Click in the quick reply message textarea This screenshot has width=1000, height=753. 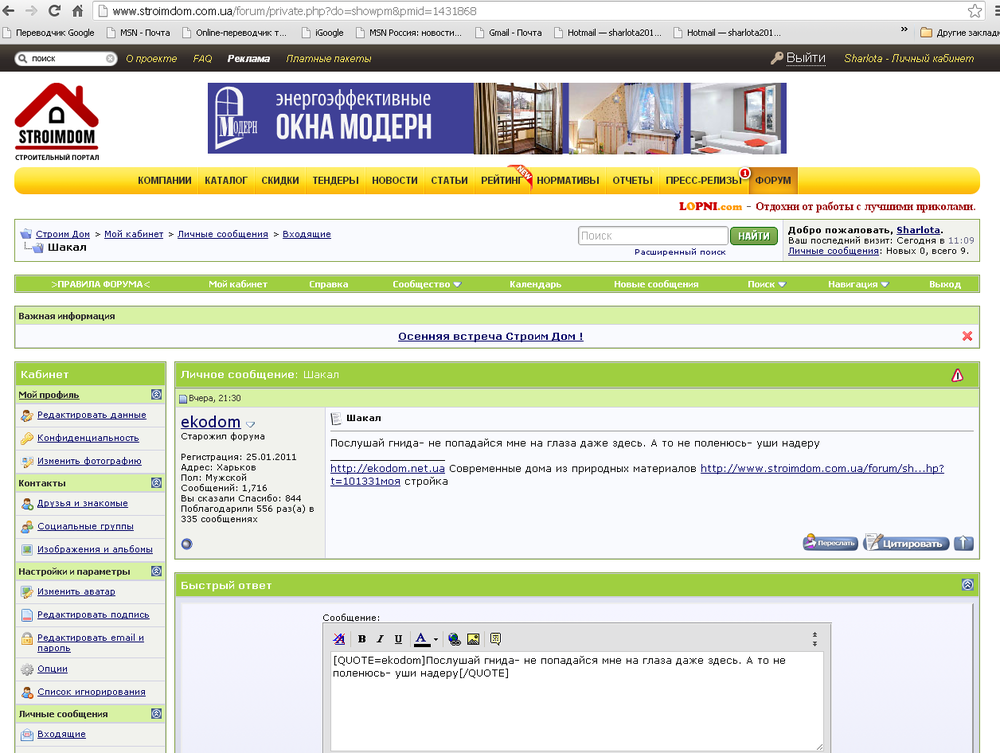(x=577, y=701)
